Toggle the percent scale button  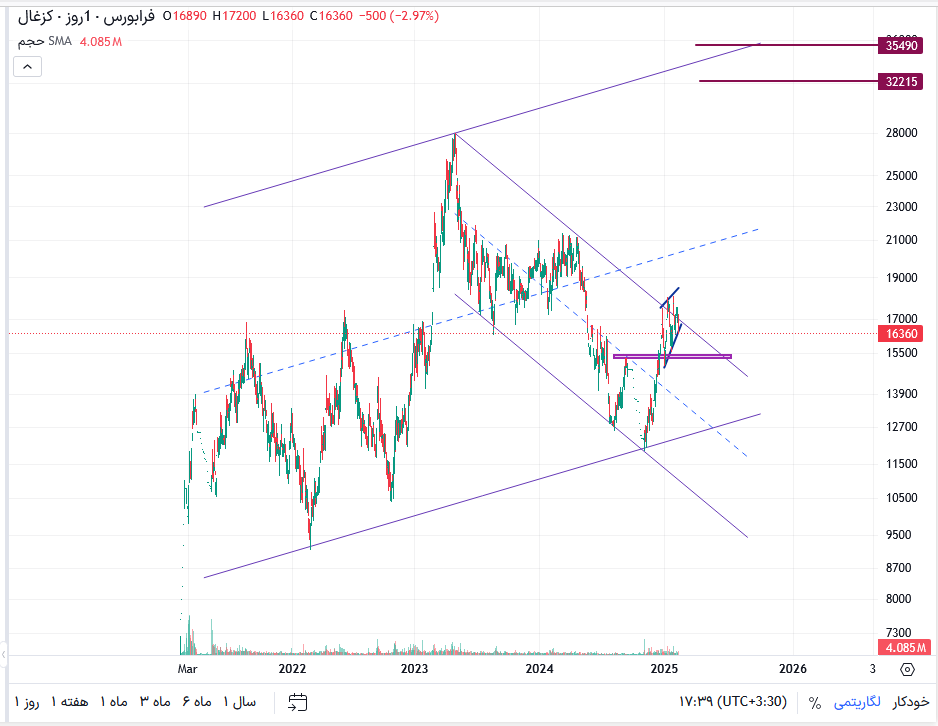(815, 702)
